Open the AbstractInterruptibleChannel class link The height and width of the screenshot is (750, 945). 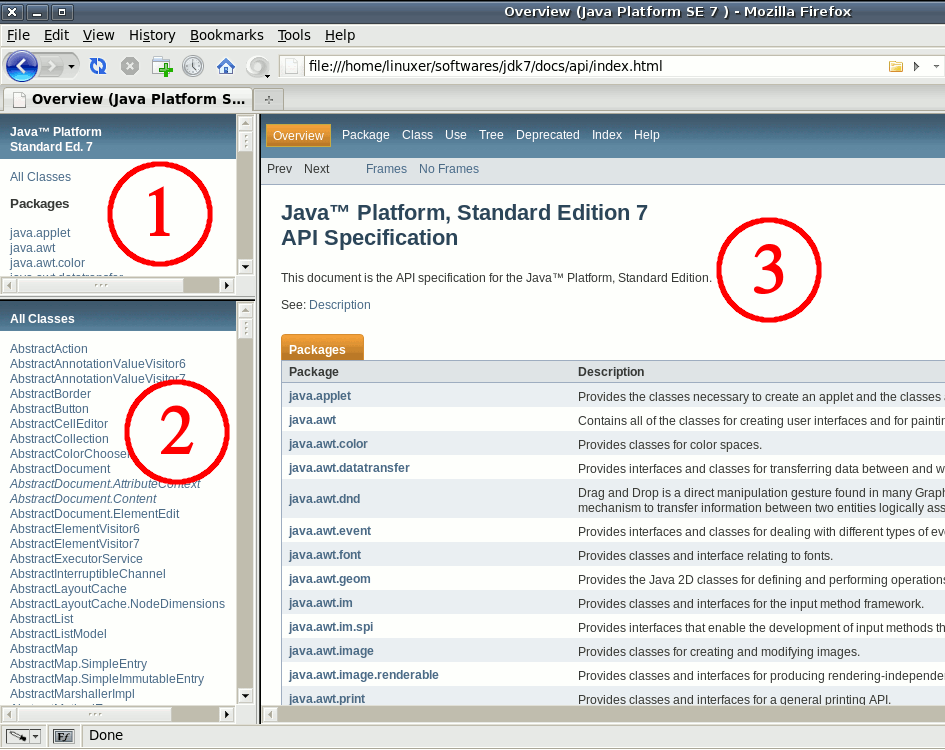[x=87, y=574]
